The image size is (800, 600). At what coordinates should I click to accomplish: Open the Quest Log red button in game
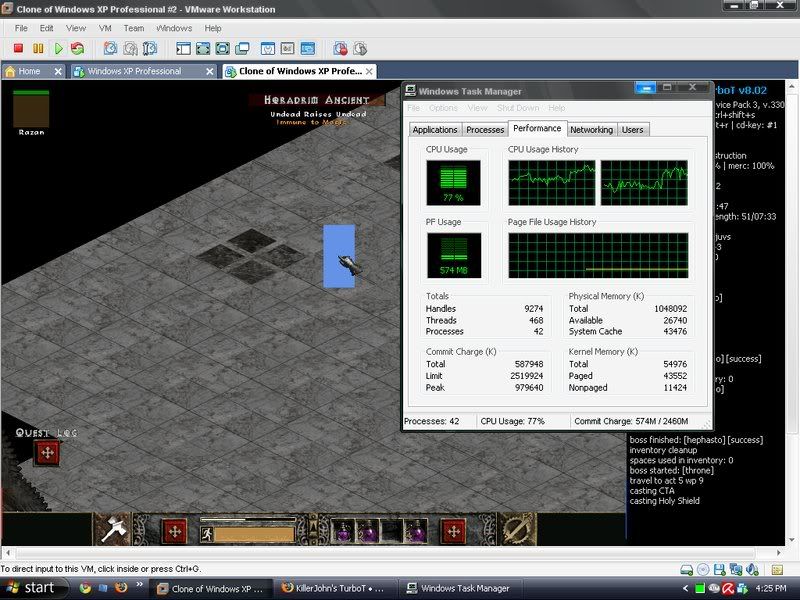pyautogui.click(x=47, y=453)
